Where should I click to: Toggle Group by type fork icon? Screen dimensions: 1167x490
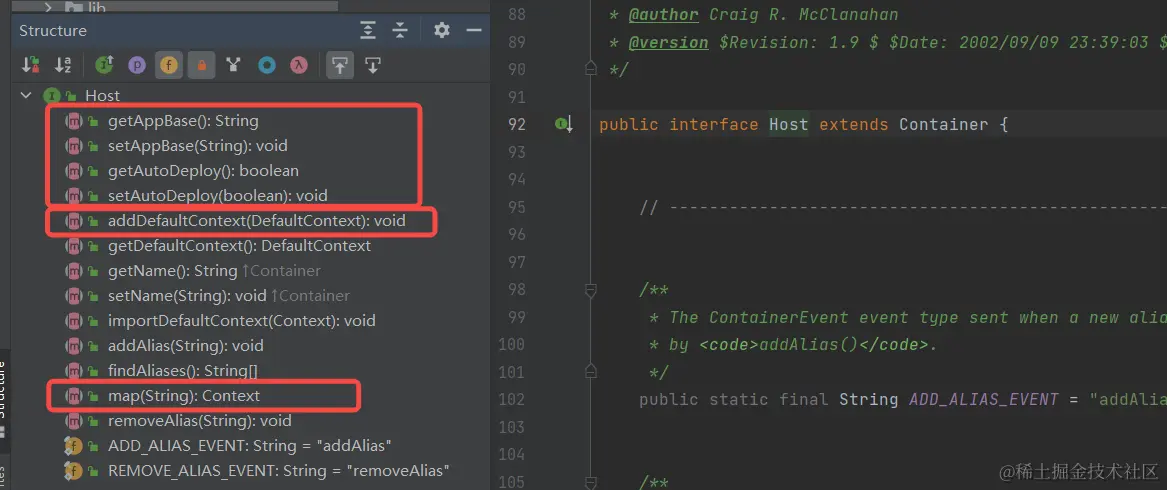pos(234,65)
